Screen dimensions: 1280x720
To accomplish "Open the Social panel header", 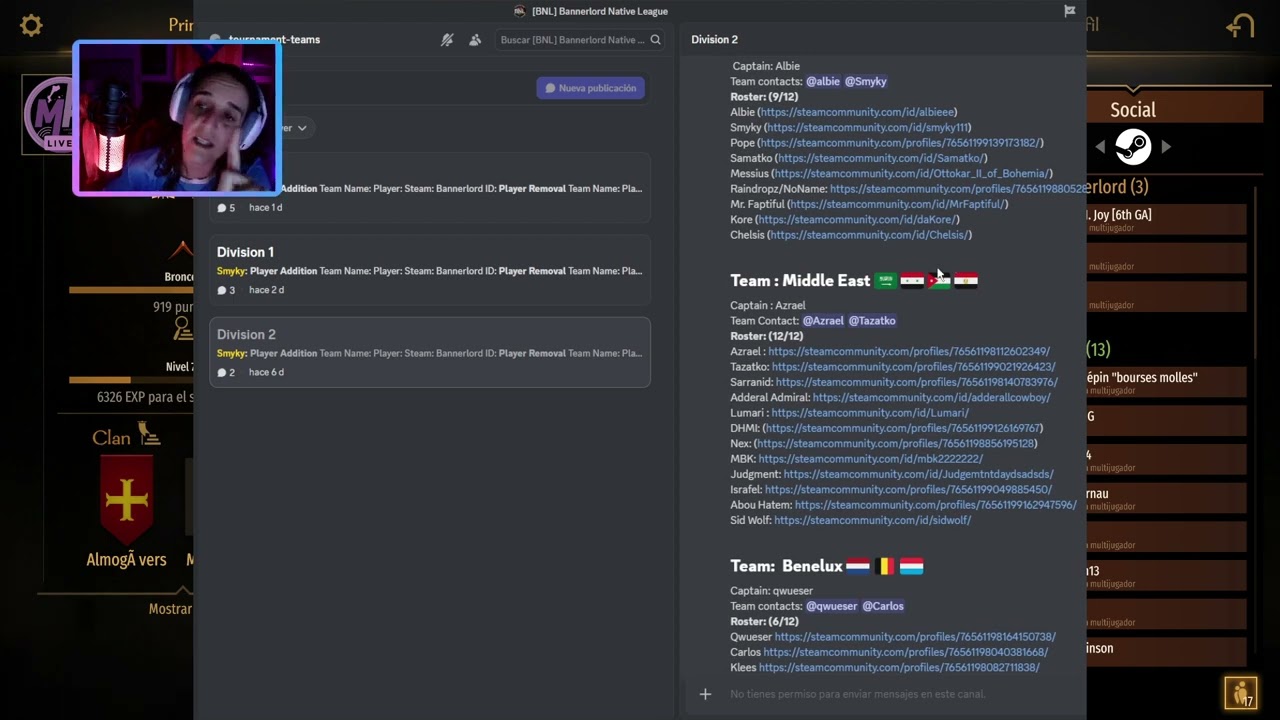I will (x=1133, y=110).
